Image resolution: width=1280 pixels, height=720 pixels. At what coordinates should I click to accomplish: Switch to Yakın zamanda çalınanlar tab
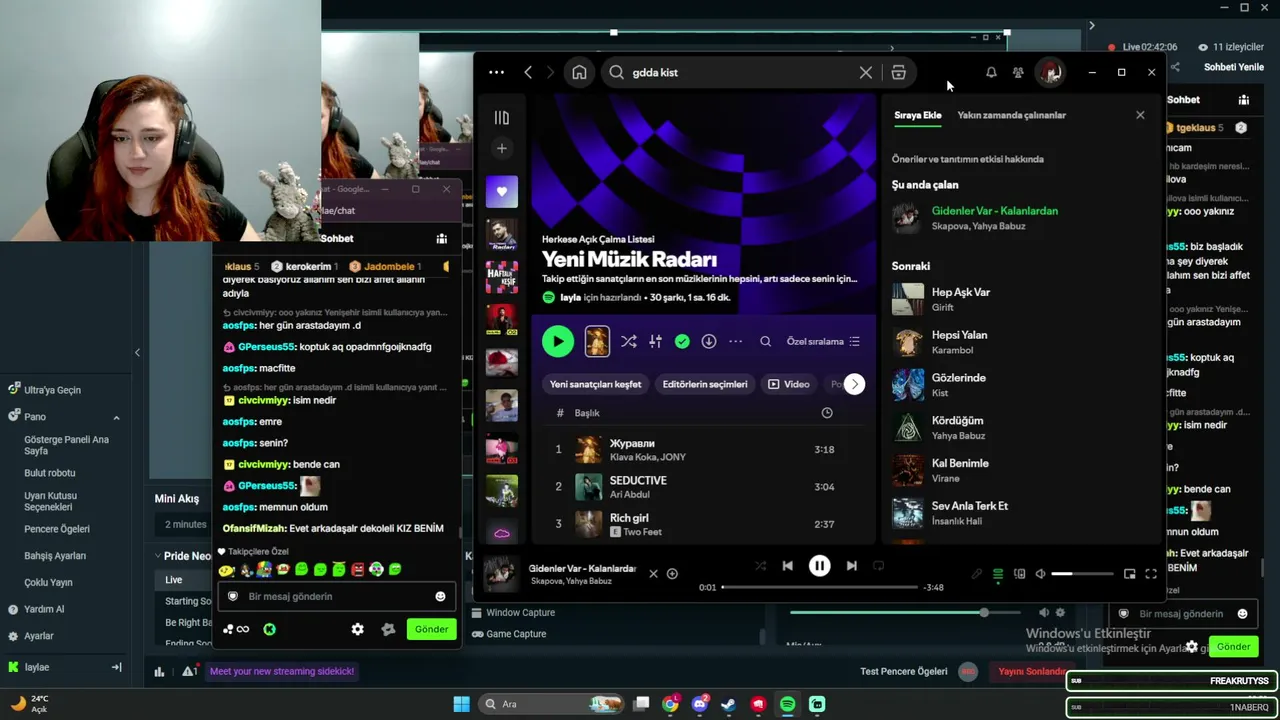[1012, 115]
